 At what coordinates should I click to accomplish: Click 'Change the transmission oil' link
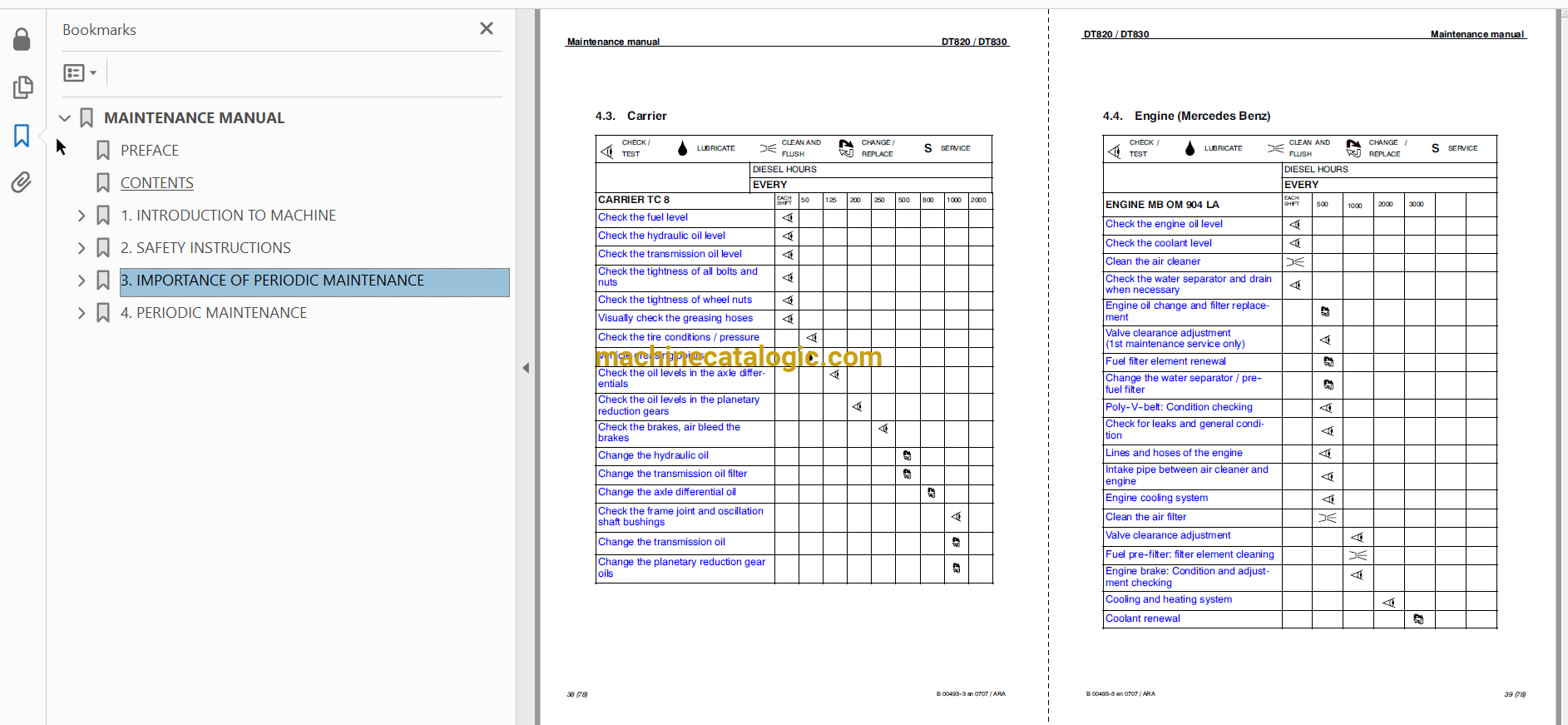tap(661, 542)
